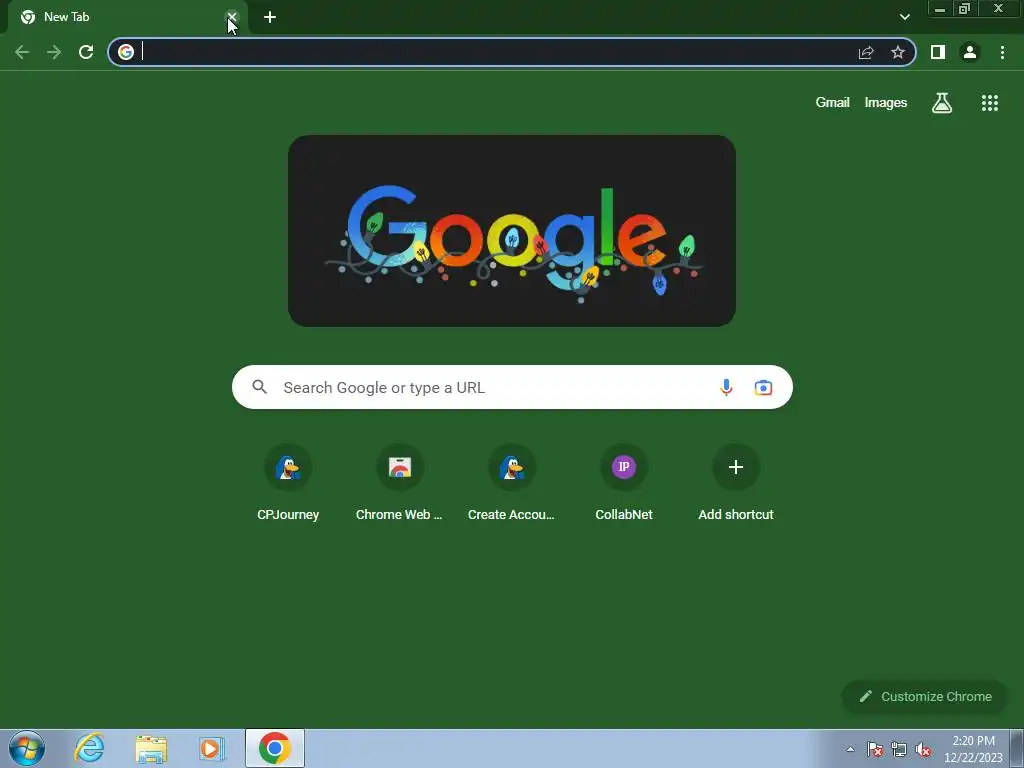Image resolution: width=1024 pixels, height=768 pixels.
Task: Click the Google holiday doodle
Action: 512,231
